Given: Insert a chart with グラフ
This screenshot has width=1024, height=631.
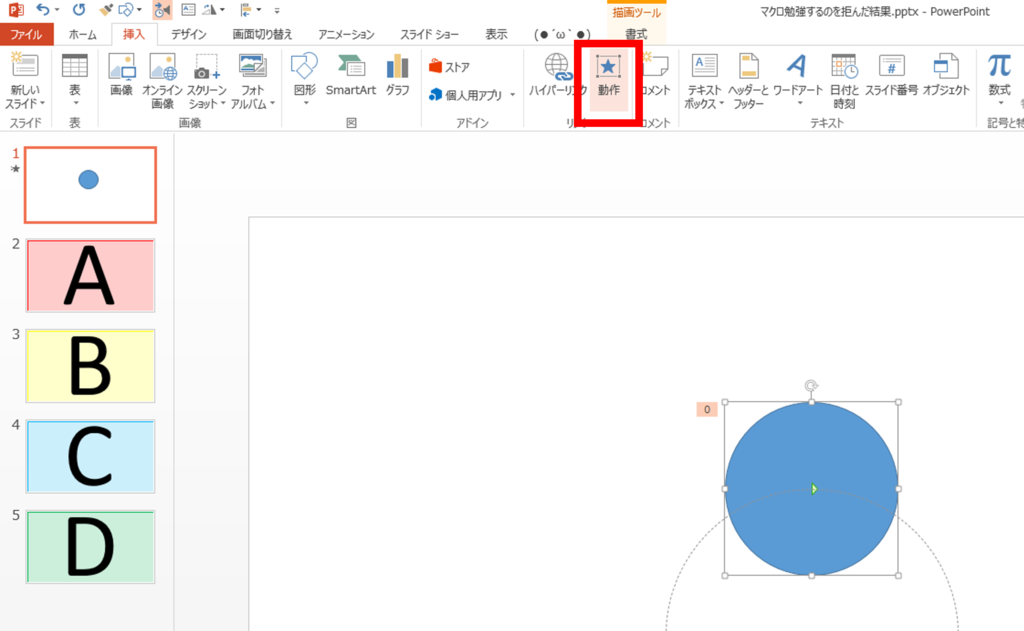Looking at the screenshot, I should click(397, 76).
